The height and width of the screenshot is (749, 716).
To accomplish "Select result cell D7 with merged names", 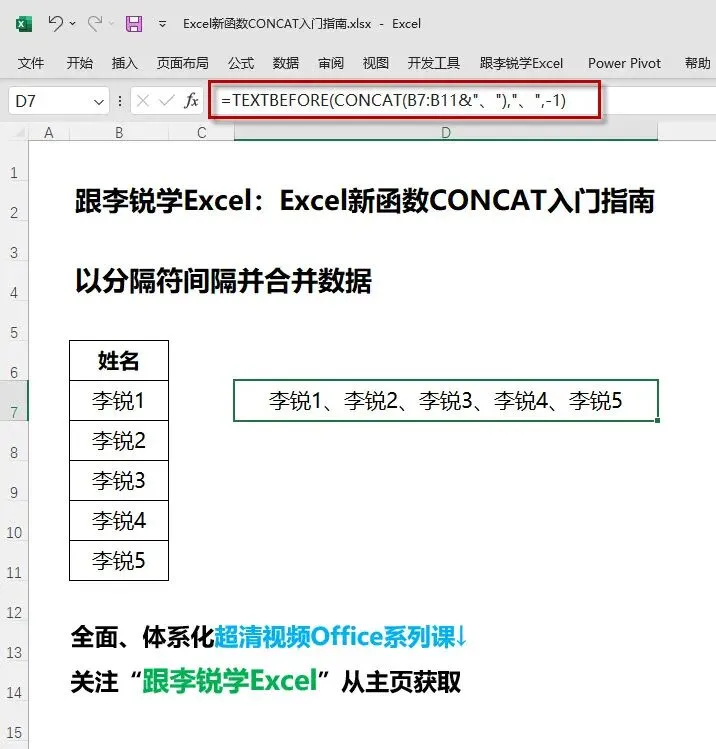I will 446,400.
